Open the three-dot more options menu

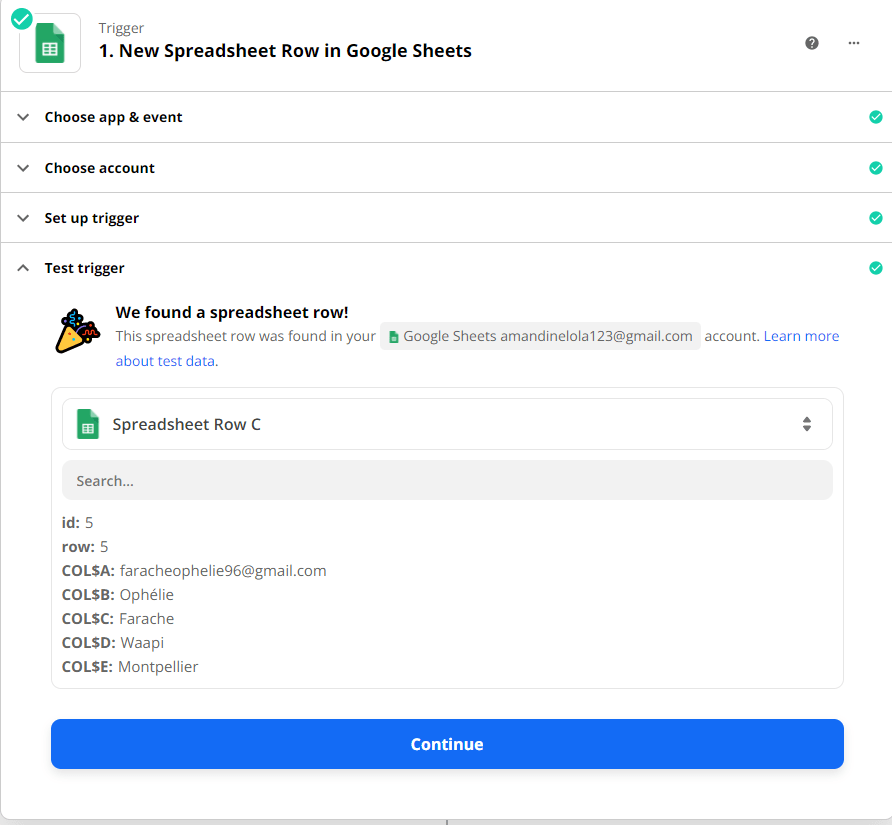tap(853, 43)
